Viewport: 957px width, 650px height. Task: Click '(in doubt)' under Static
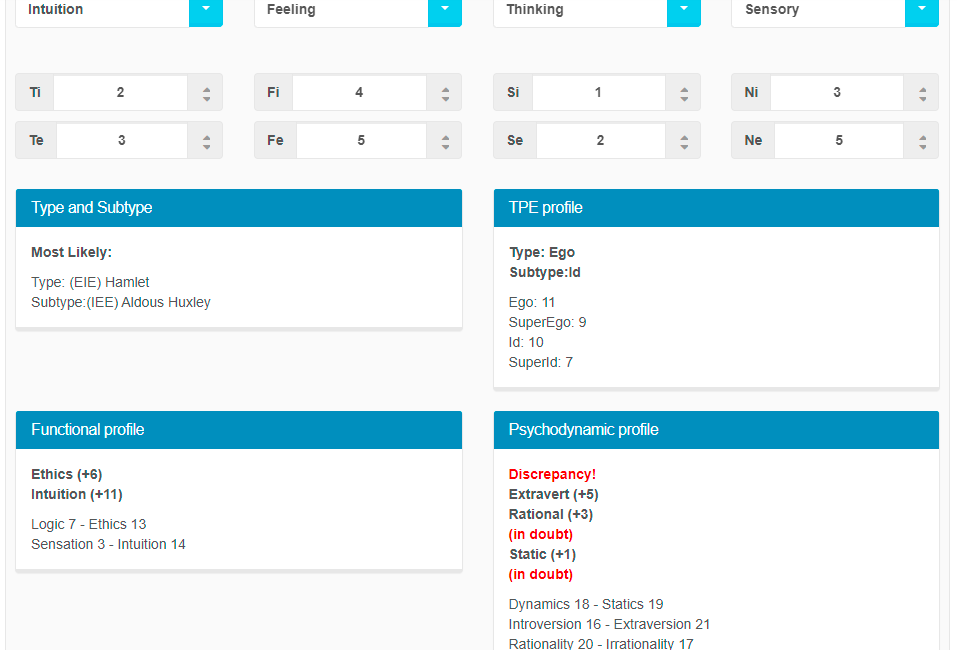click(x=541, y=574)
